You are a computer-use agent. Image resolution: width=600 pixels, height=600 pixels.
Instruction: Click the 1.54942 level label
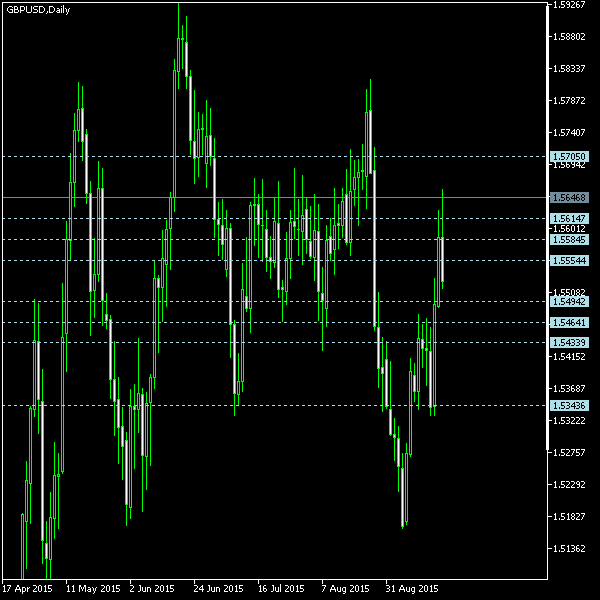pyautogui.click(x=569, y=302)
